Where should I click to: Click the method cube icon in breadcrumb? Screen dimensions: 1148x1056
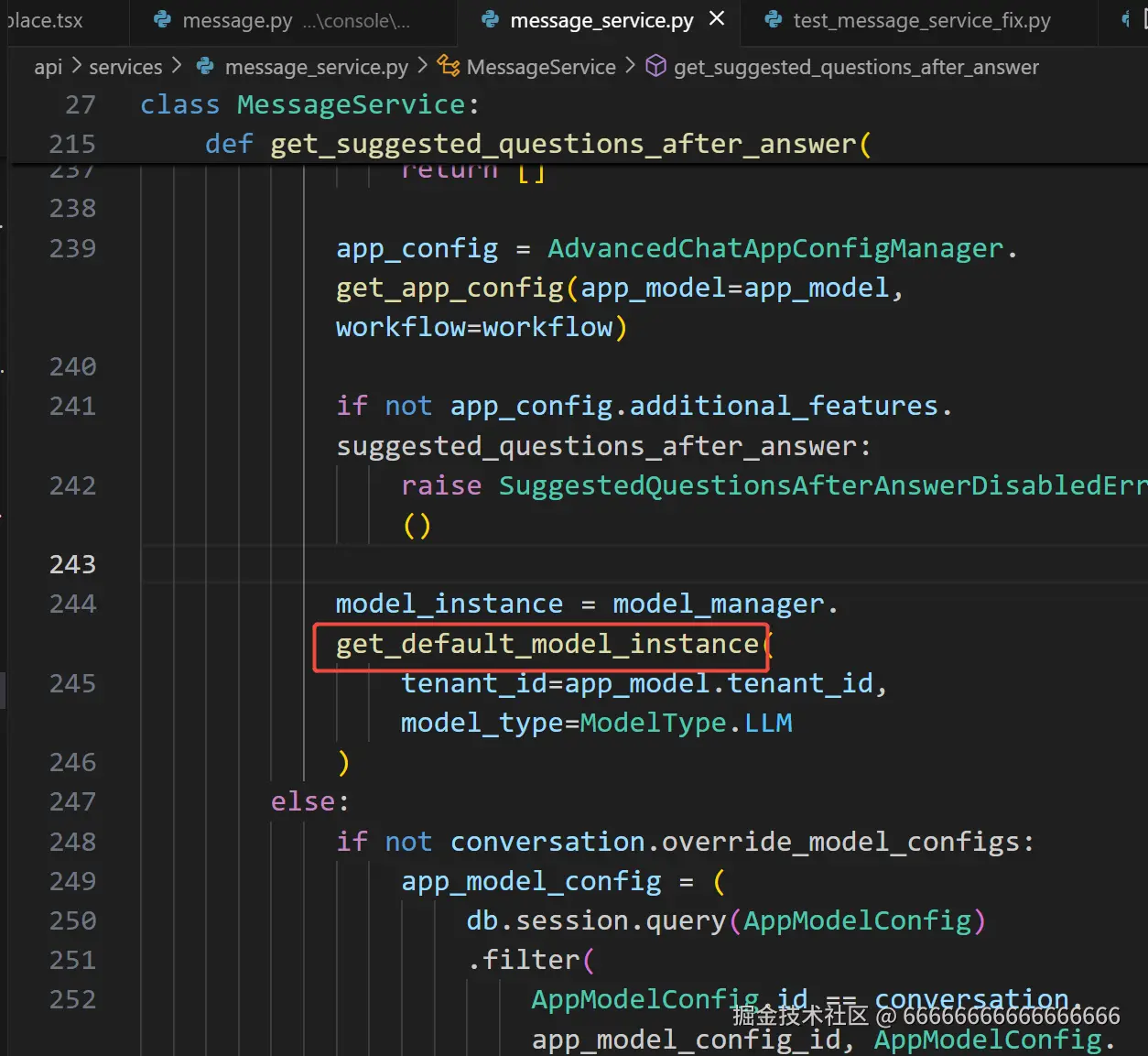pos(656,66)
